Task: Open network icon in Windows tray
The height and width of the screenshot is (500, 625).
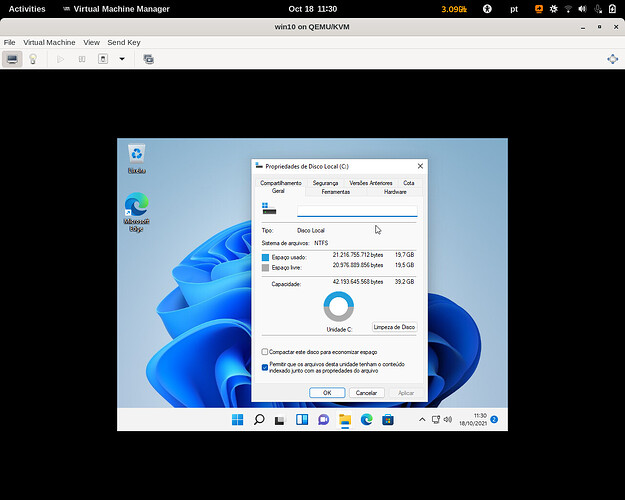Action: [x=436, y=419]
